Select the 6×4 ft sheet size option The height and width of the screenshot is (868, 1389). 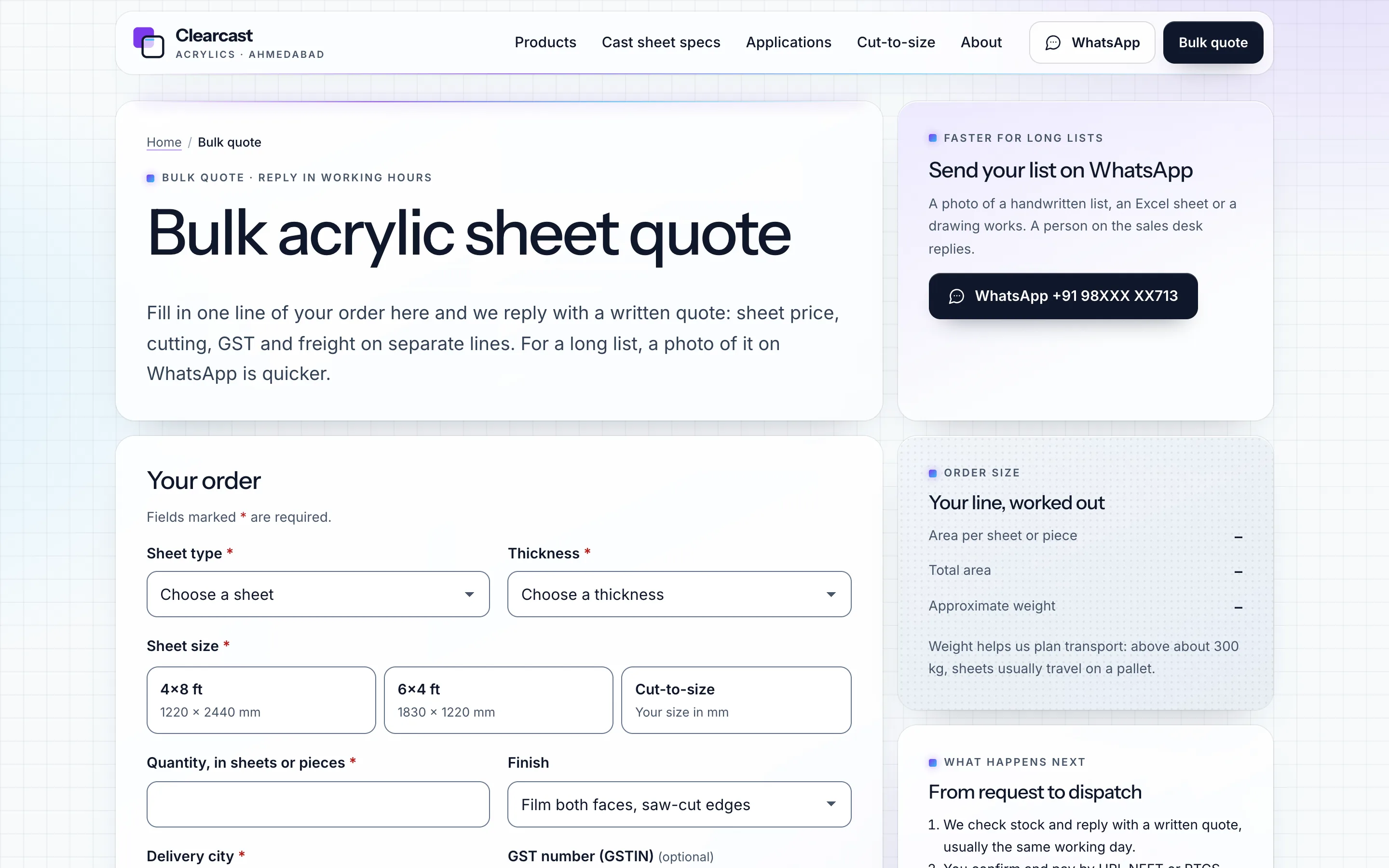click(498, 700)
